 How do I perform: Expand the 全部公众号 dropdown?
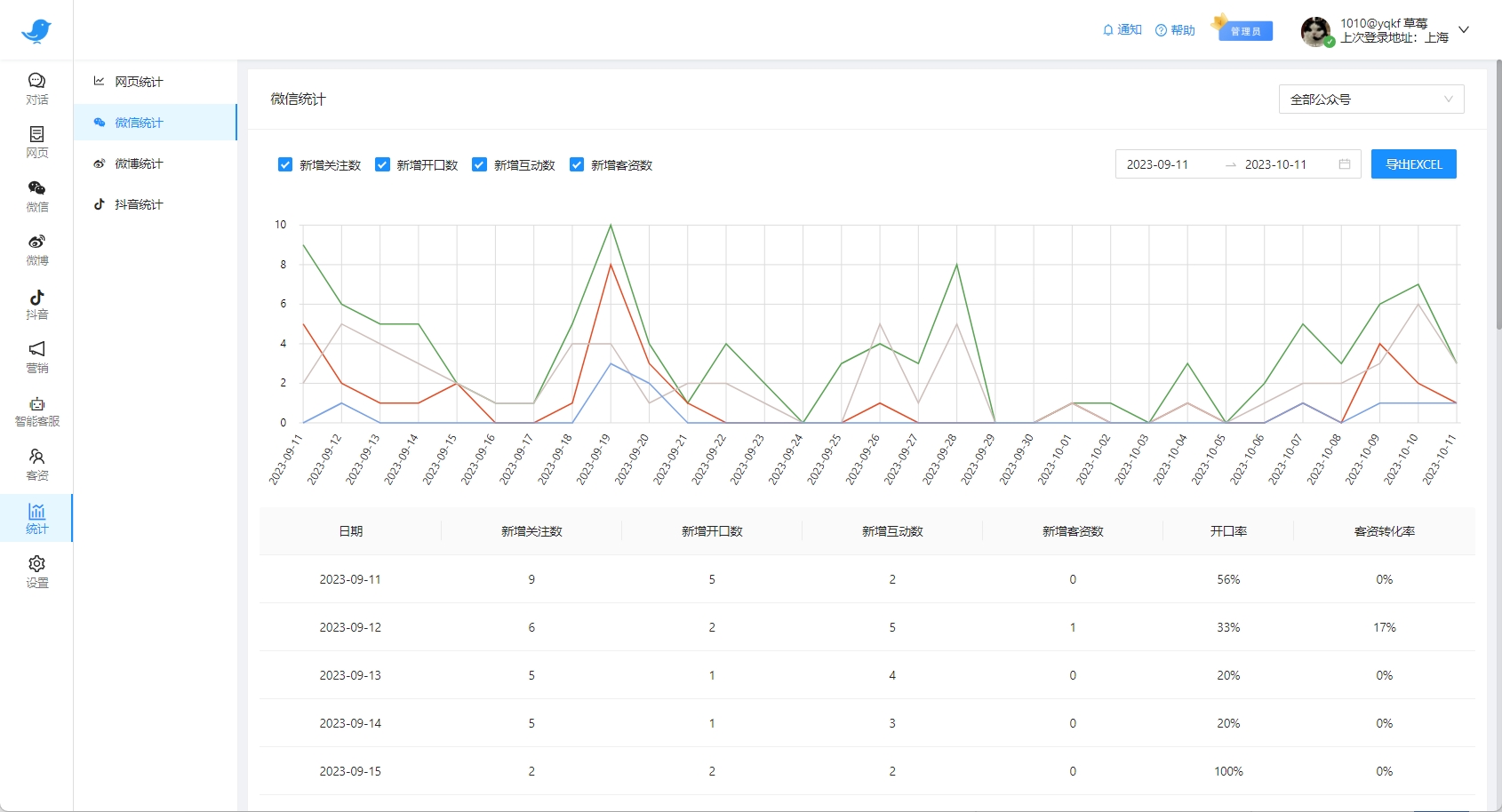[x=1370, y=100]
